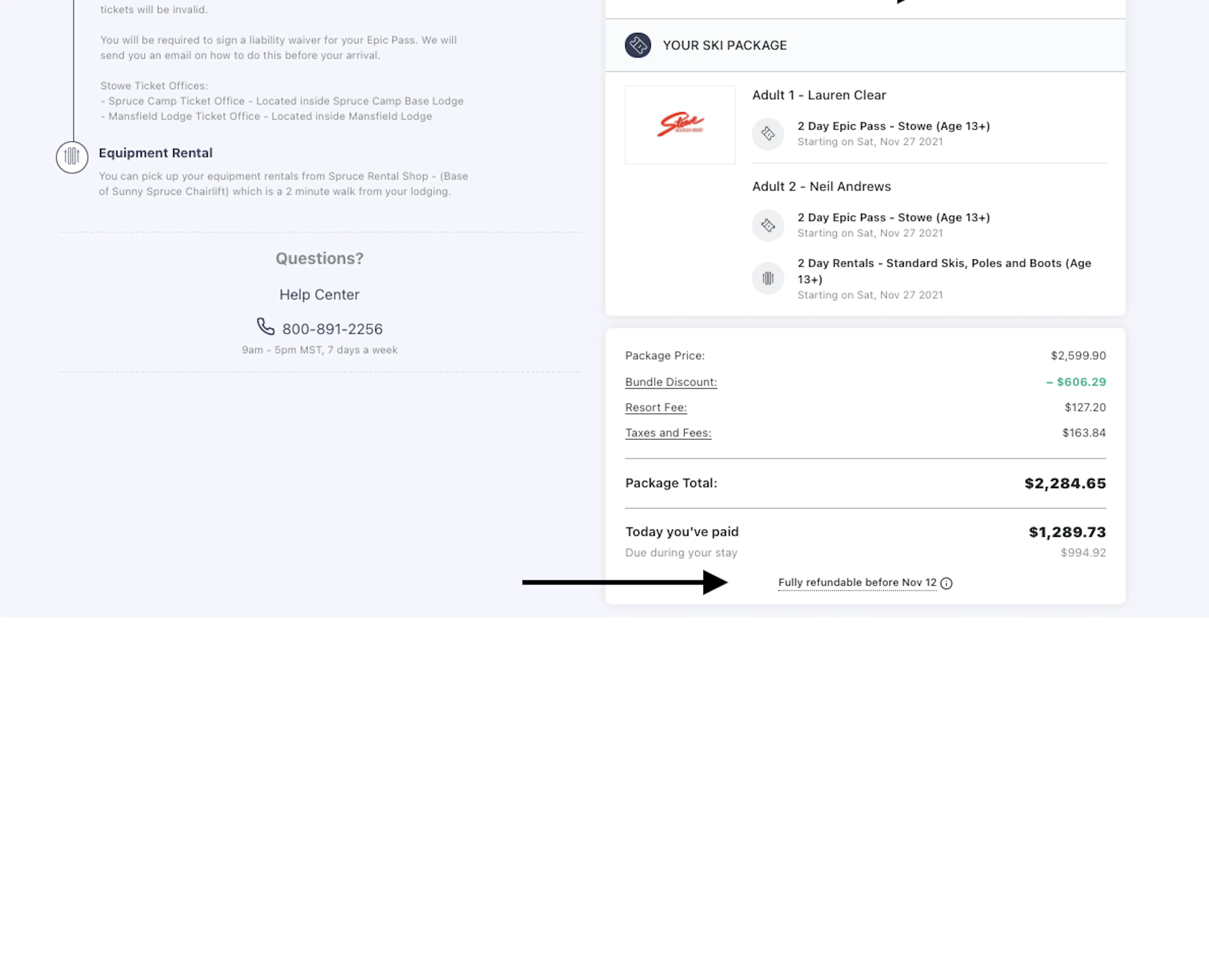
Task: Open the Resort Fee explanation link
Action: (656, 408)
